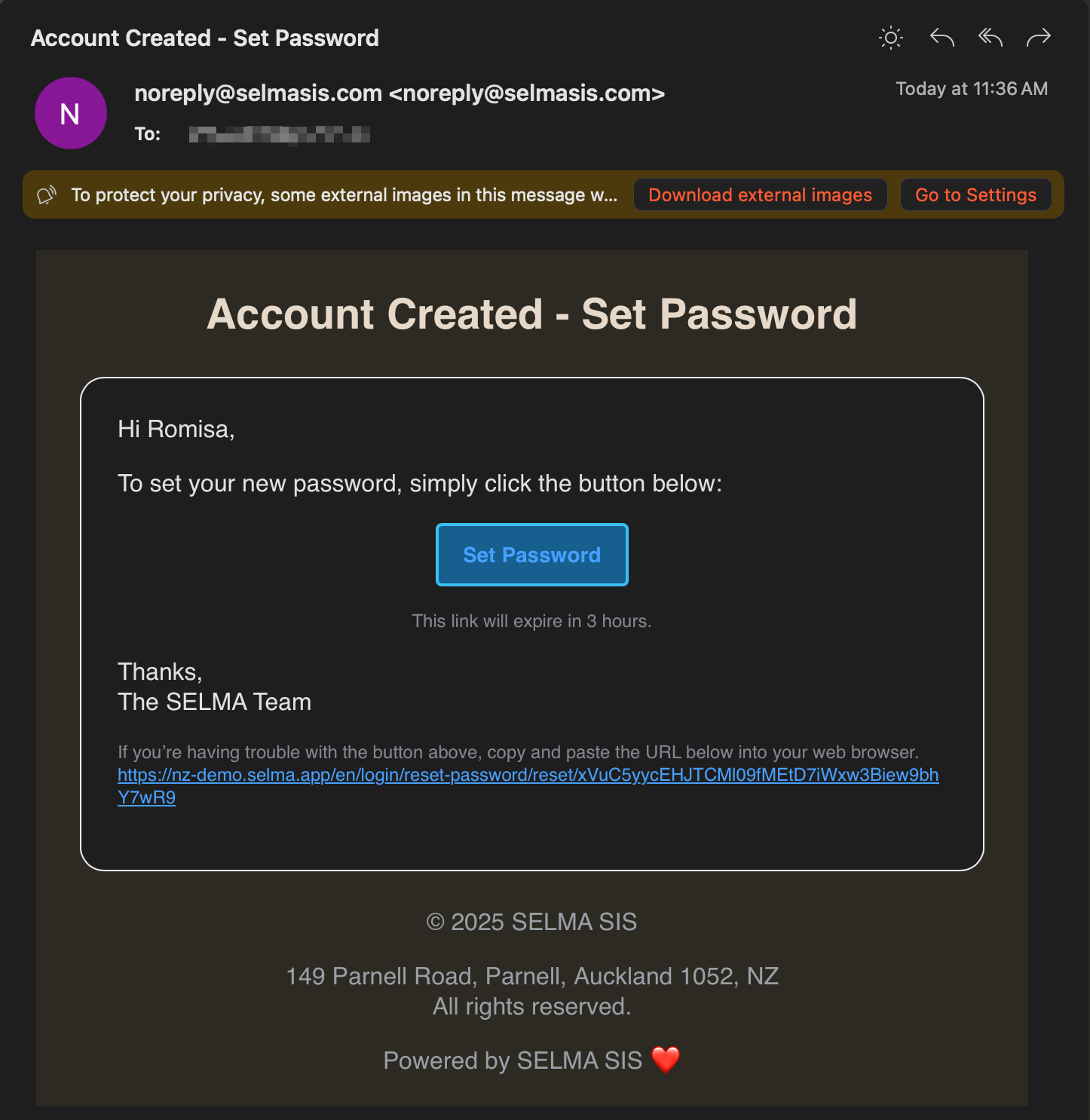Viewport: 1090px width, 1120px height.
Task: Click the Today at 11:36 AM timestamp
Action: (x=971, y=89)
